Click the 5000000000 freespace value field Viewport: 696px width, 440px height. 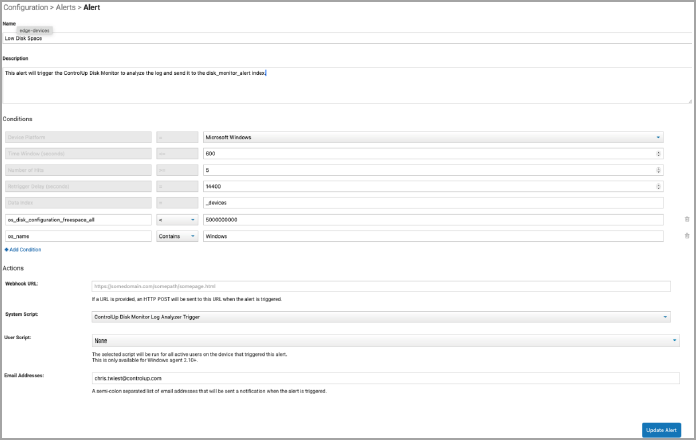click(x=433, y=219)
